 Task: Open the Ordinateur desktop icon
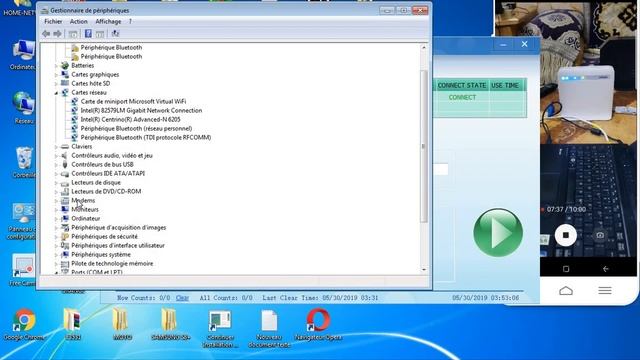click(23, 54)
